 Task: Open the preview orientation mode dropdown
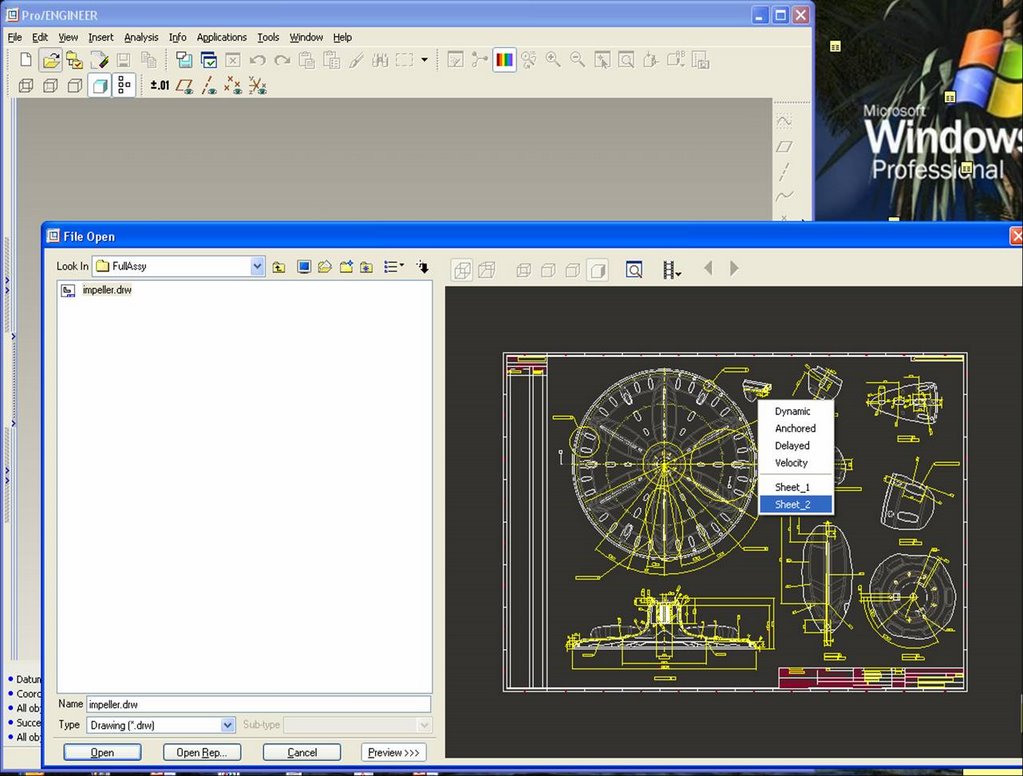click(x=672, y=270)
